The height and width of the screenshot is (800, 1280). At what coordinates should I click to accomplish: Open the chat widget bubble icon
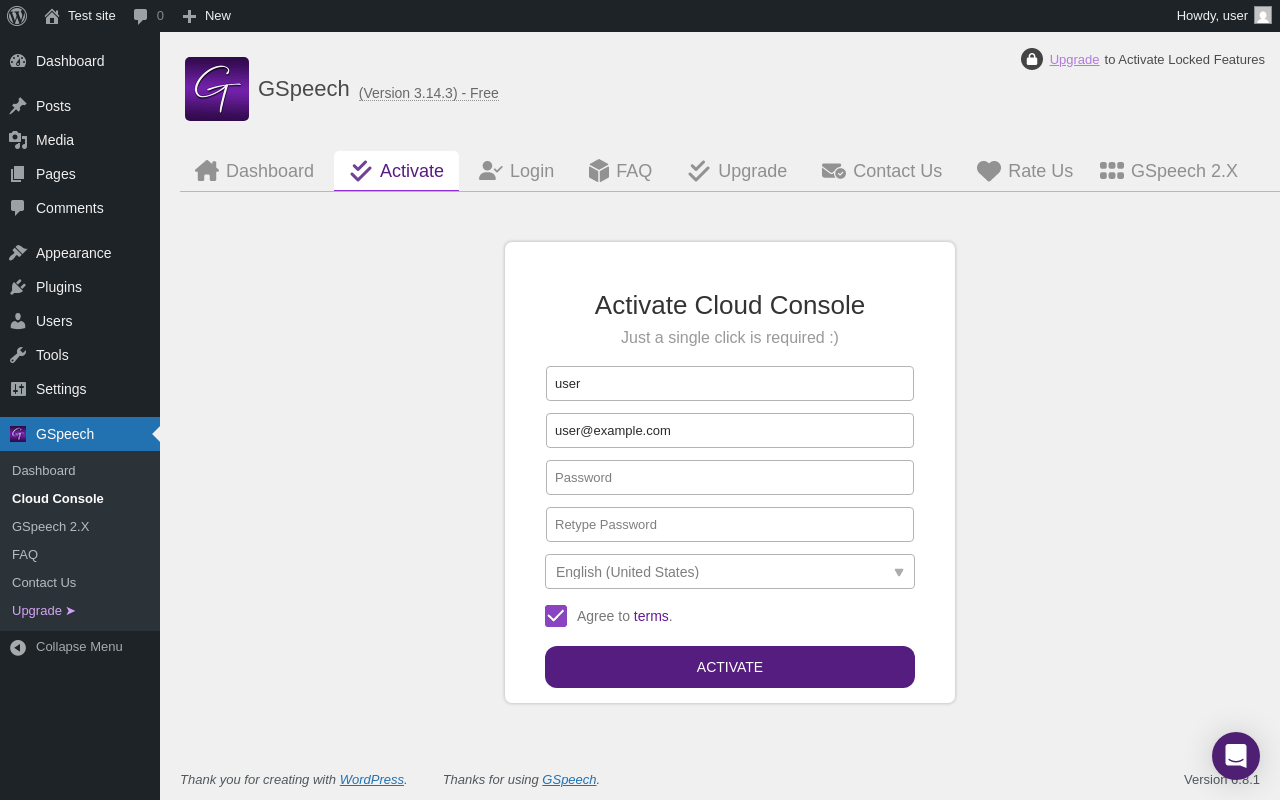tap(1236, 756)
